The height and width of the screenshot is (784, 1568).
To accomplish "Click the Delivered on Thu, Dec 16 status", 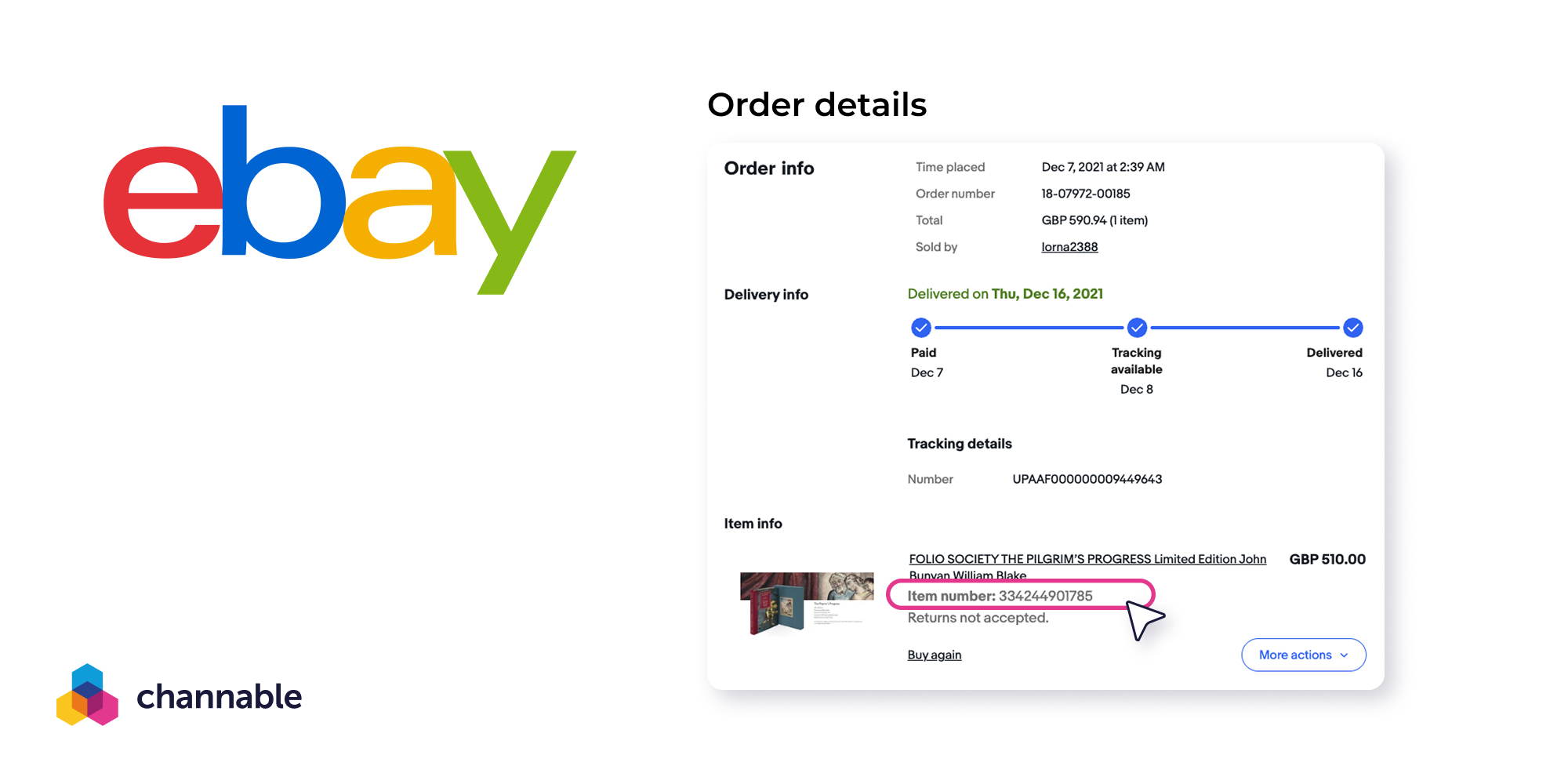I will point(1005,294).
